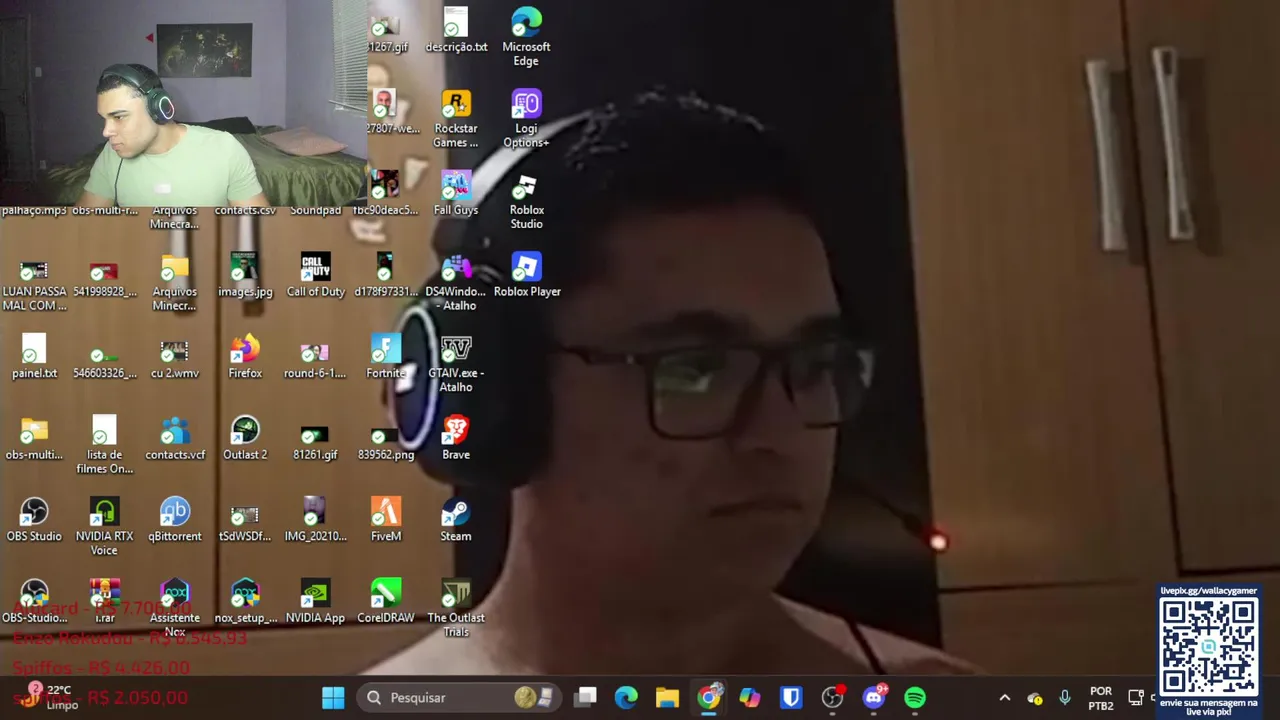Viewport: 1280px width, 720px height.
Task: Open NVIDIA App desktop shortcut
Action: pyautogui.click(x=315, y=601)
